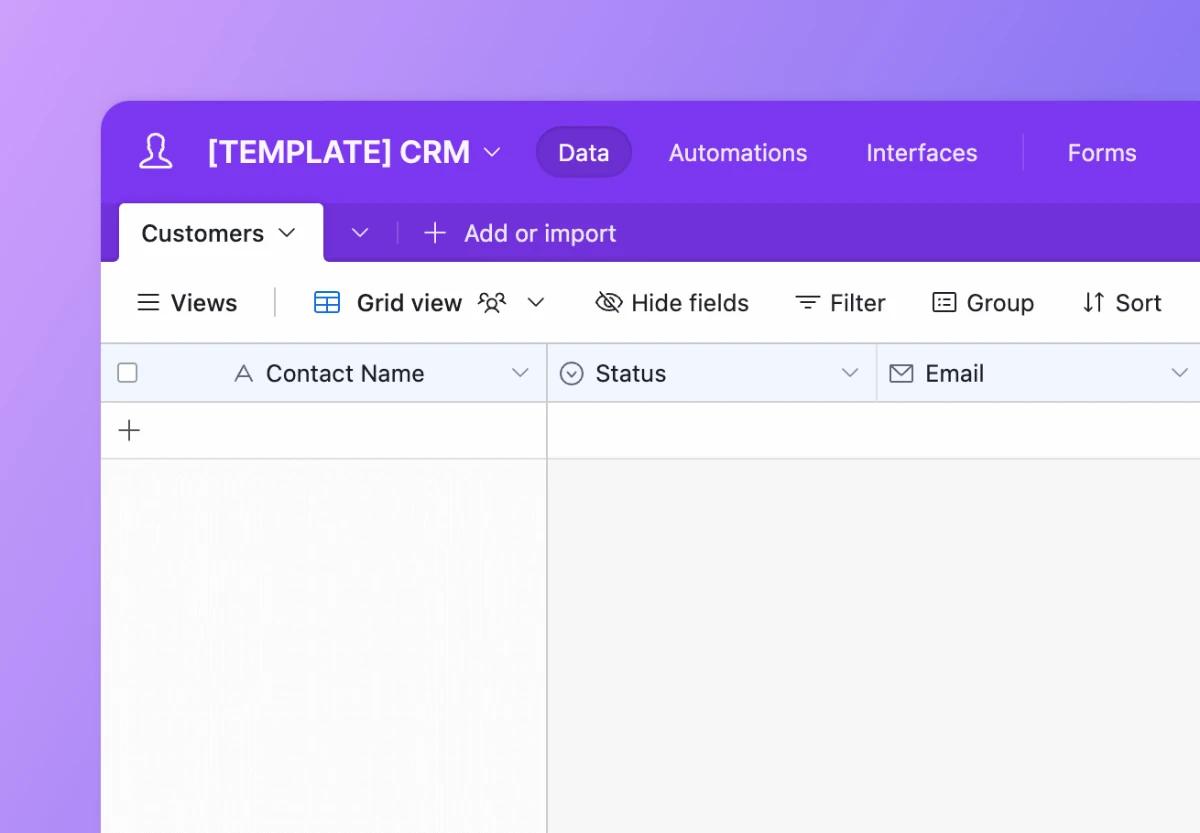This screenshot has height=833, width=1200.
Task: Expand the Grid view options chevron
Action: click(536, 302)
